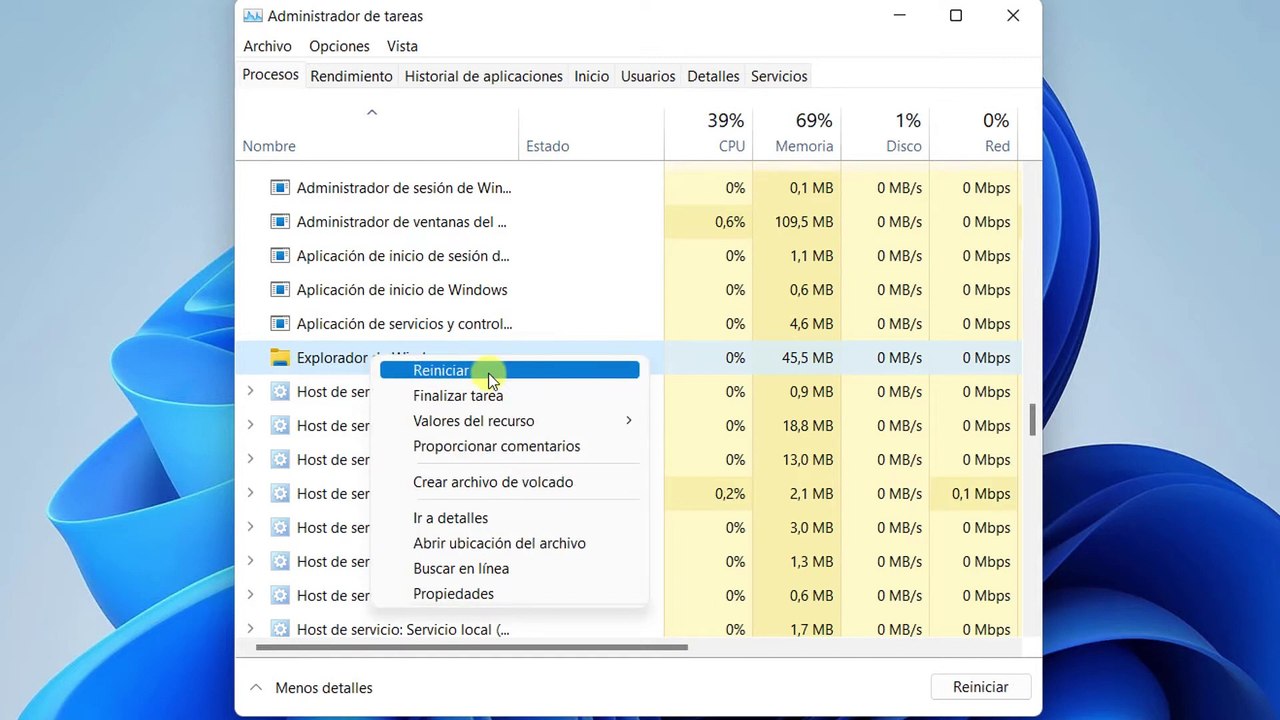Click gear icon of Host de ser row with 0,9 MB
The width and height of the screenshot is (1280, 720).
click(280, 392)
